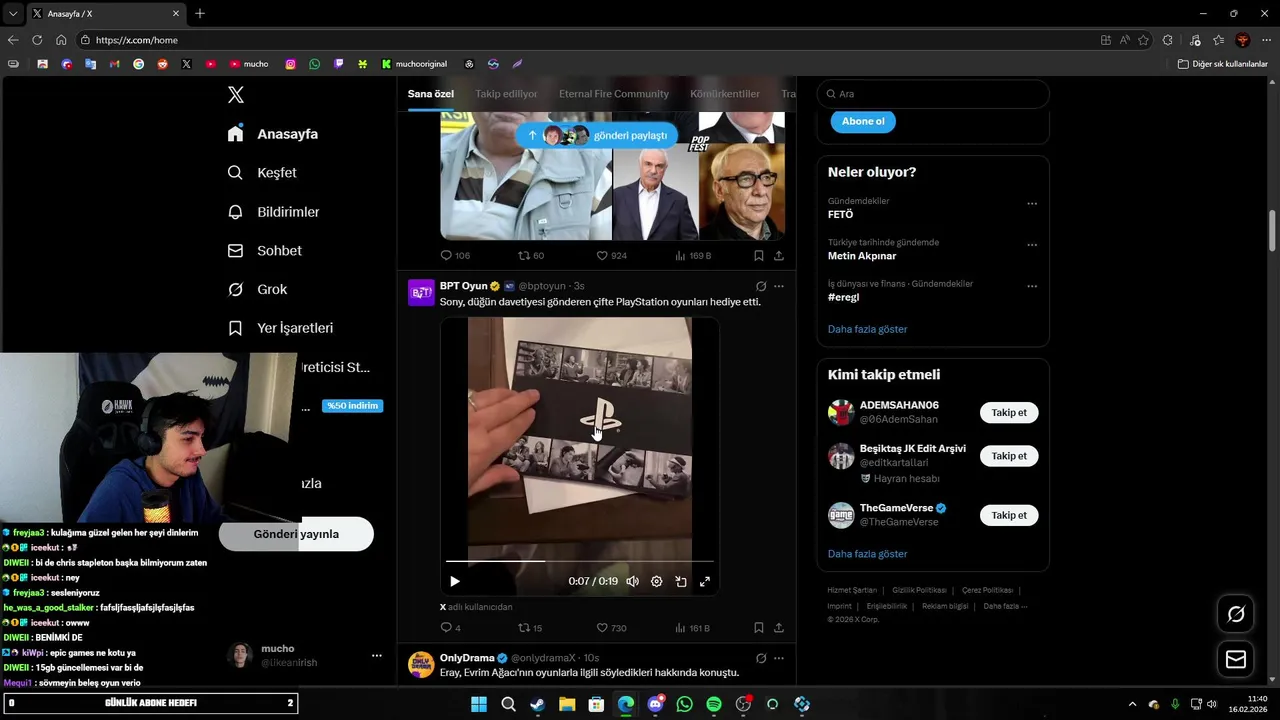Follow TheGameVerse with Takip et
Viewport: 1280px width, 720px height.
tap(1009, 515)
